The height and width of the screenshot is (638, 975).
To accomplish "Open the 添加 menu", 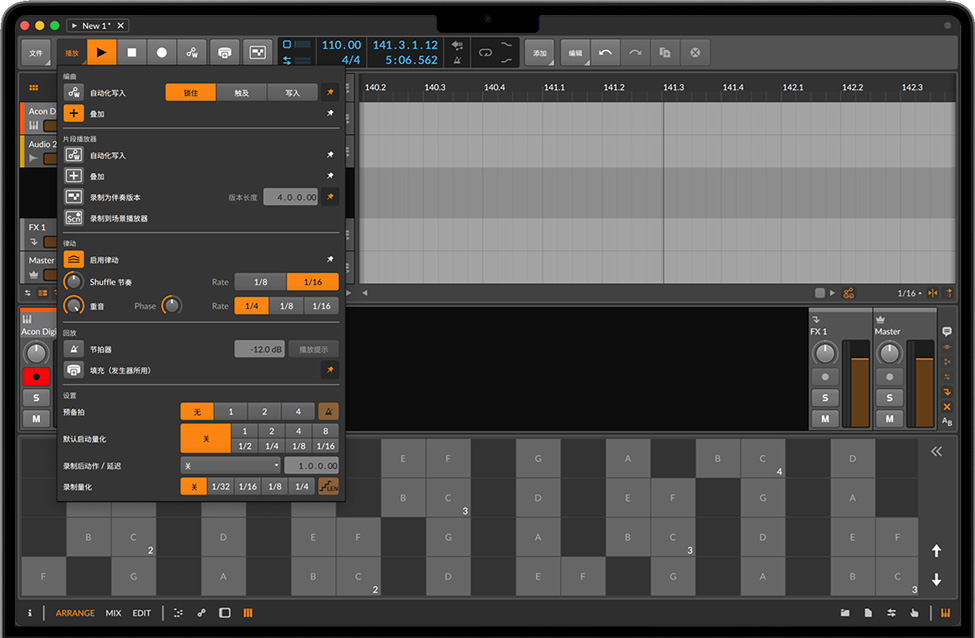I will [x=540, y=52].
